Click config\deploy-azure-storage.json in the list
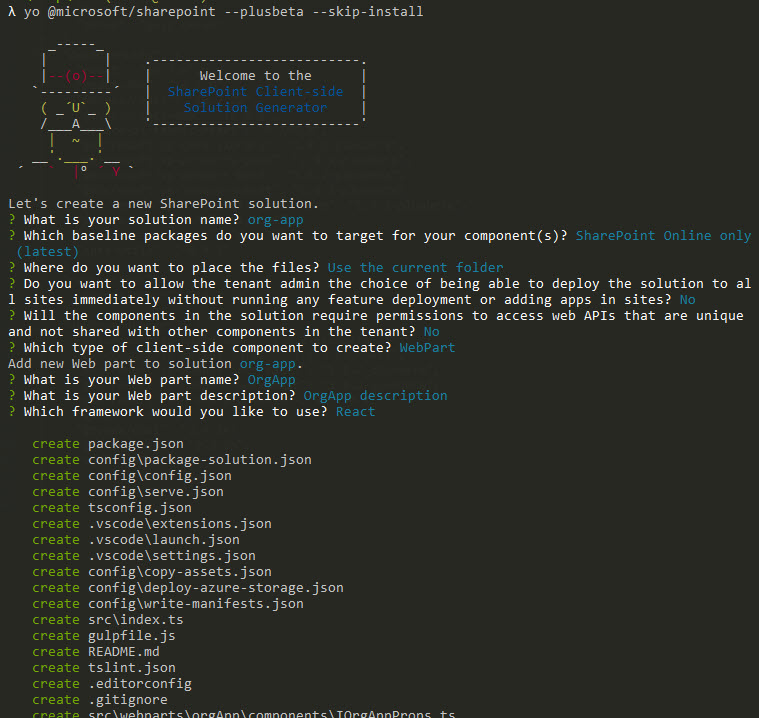 (x=215, y=587)
